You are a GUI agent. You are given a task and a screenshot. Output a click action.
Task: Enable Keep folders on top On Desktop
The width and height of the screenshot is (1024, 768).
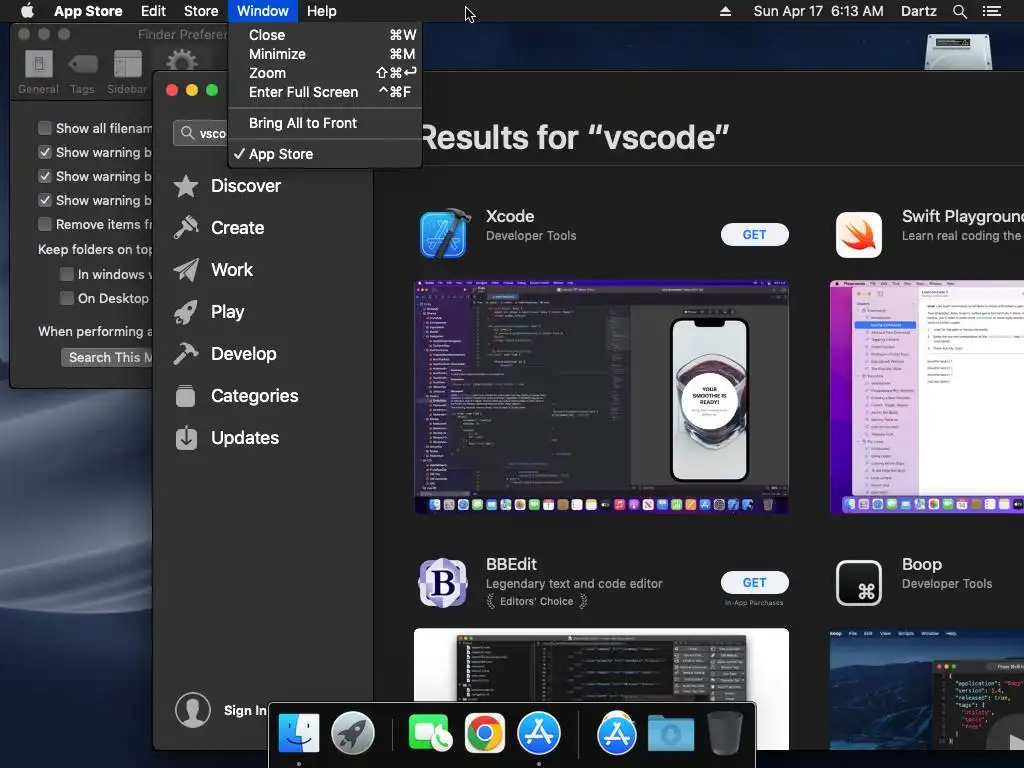pos(67,298)
